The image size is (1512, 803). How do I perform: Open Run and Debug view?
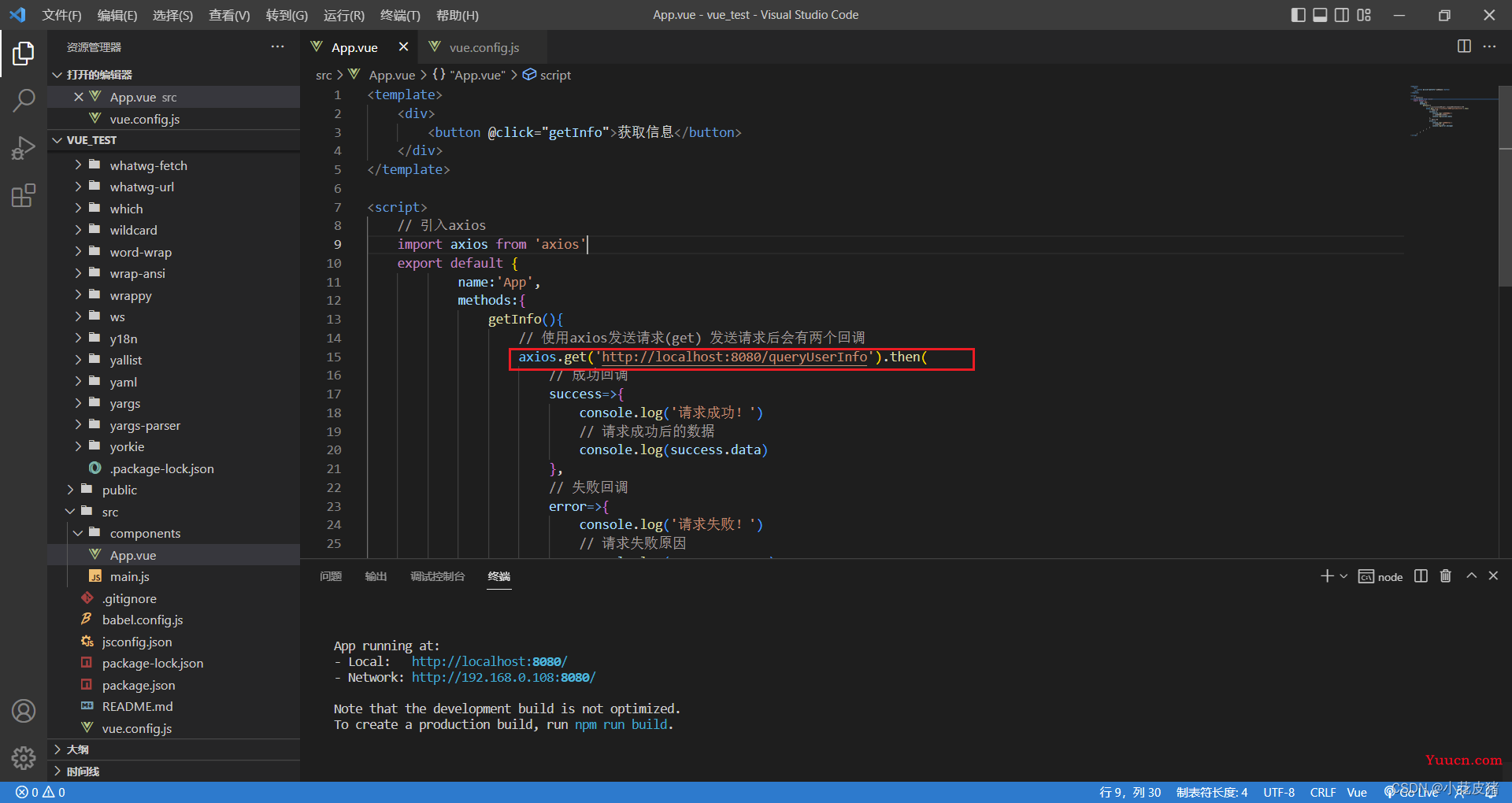[24, 148]
